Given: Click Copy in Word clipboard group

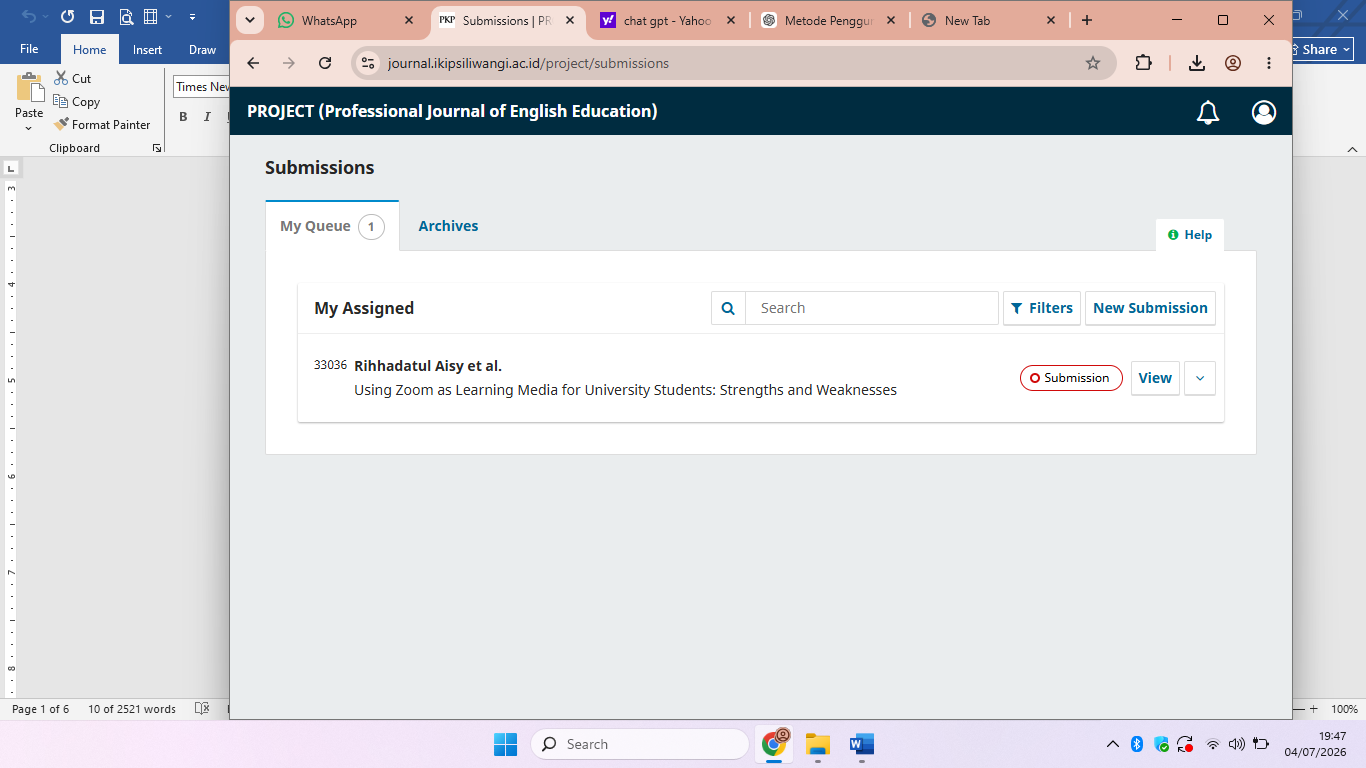Looking at the screenshot, I should [x=77, y=101].
